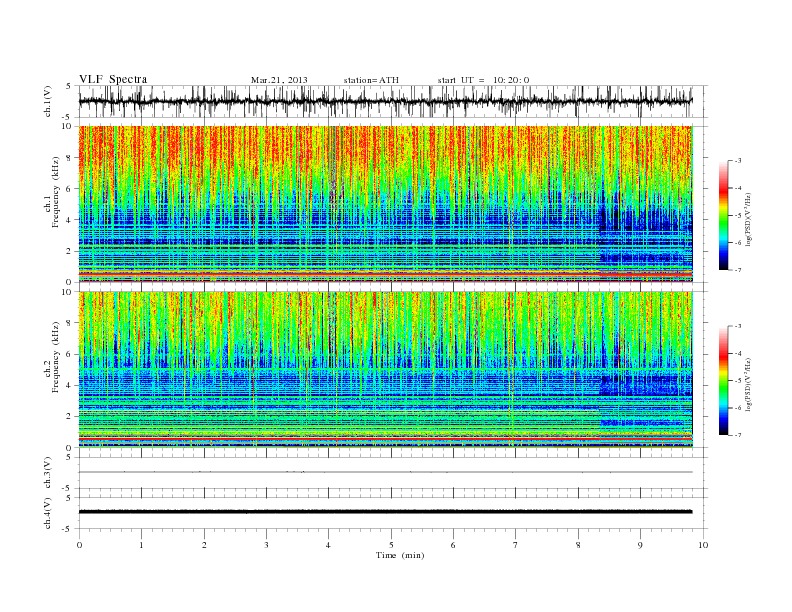Click the "5" upper tick of ch.3(V) axis

(x=69, y=457)
